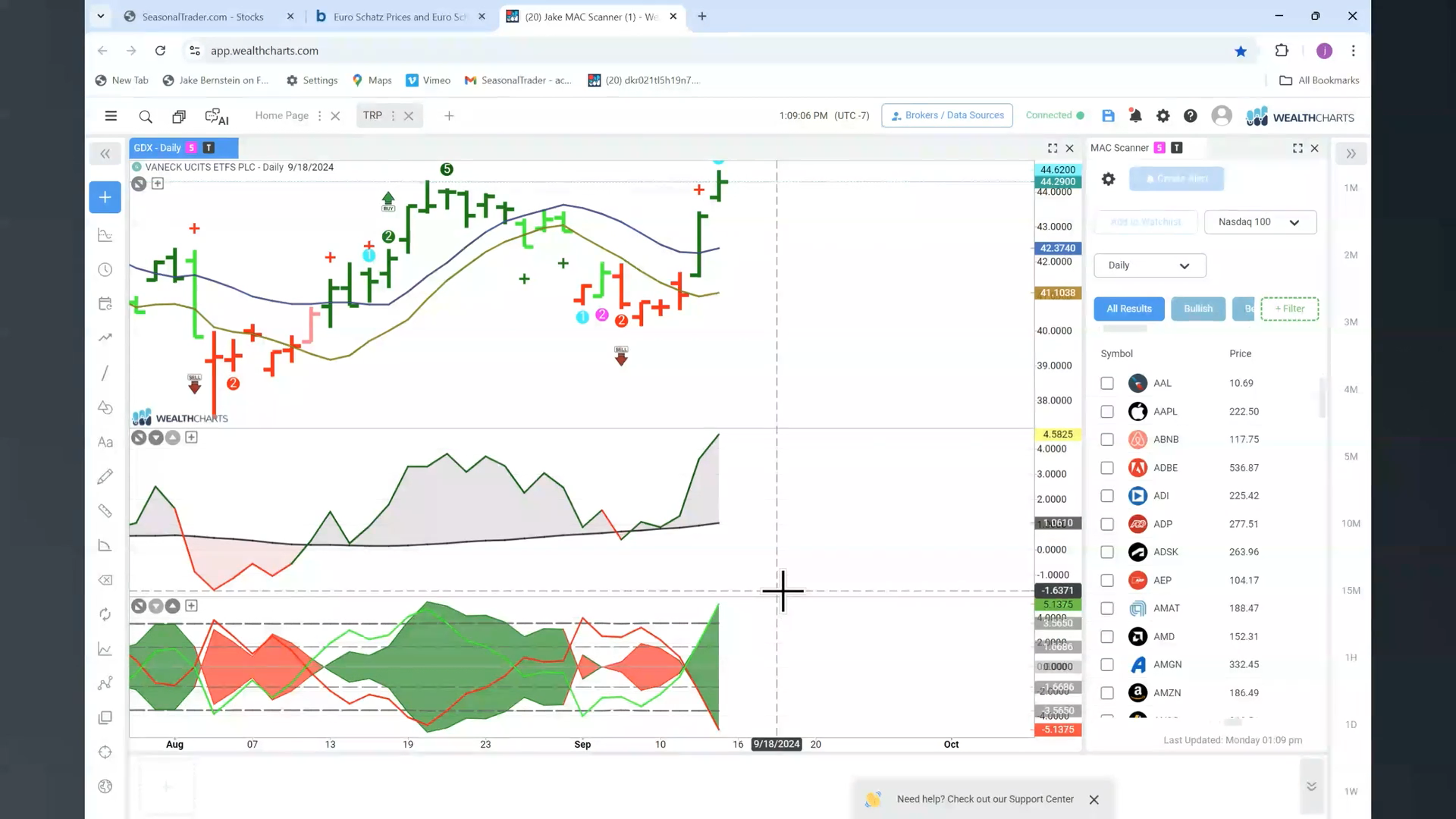Select the ruler measure tool
The height and width of the screenshot is (819, 1456).
tap(105, 511)
